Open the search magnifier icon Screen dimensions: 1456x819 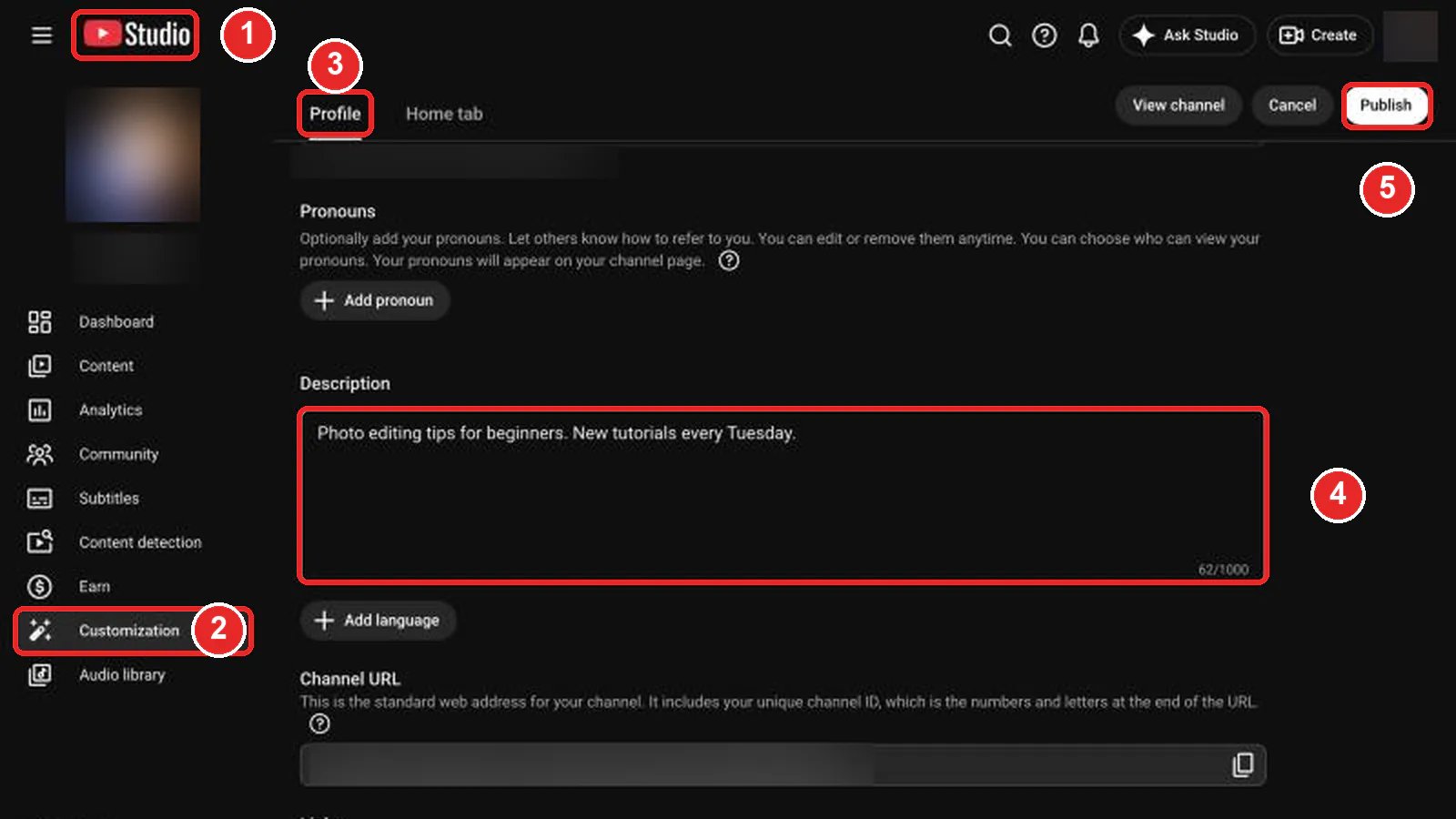click(x=1000, y=35)
